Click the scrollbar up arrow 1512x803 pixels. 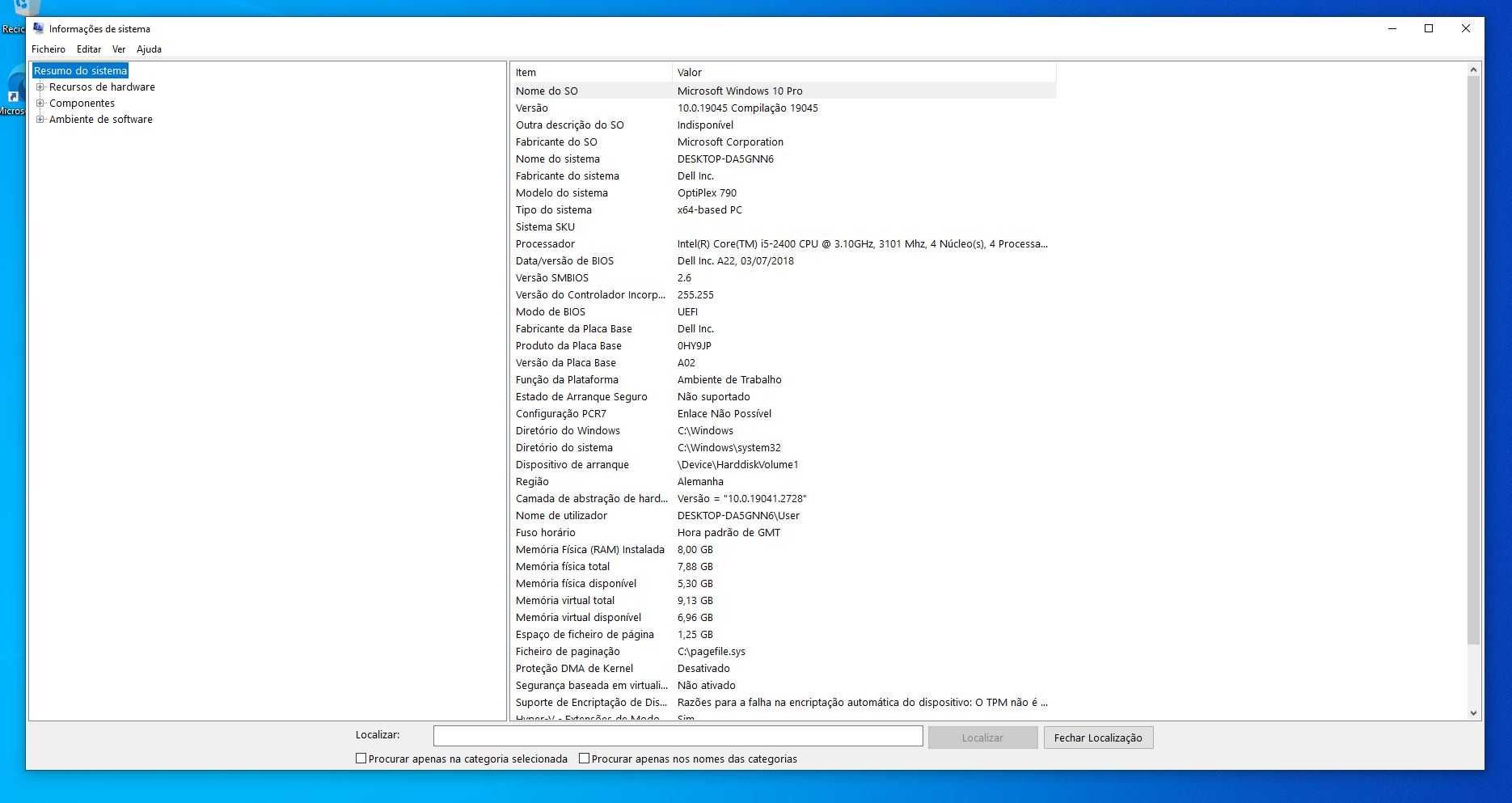click(x=1473, y=70)
